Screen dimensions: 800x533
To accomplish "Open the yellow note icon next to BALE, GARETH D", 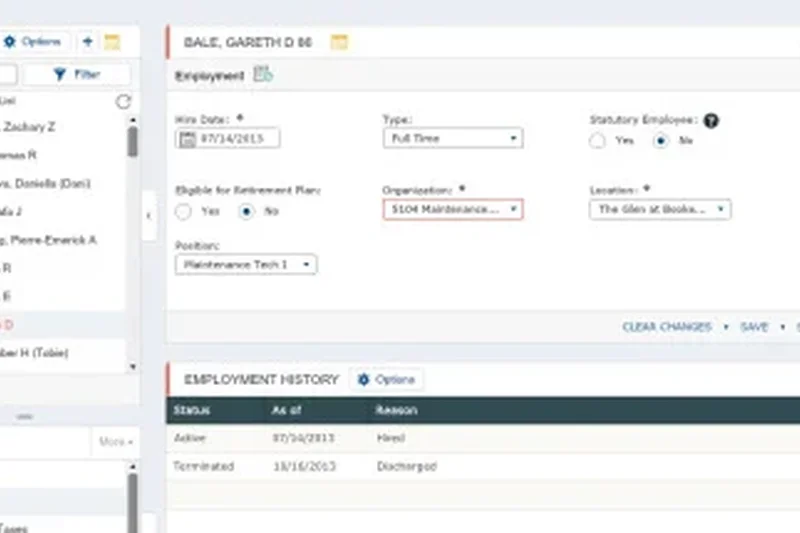I will click(x=339, y=42).
